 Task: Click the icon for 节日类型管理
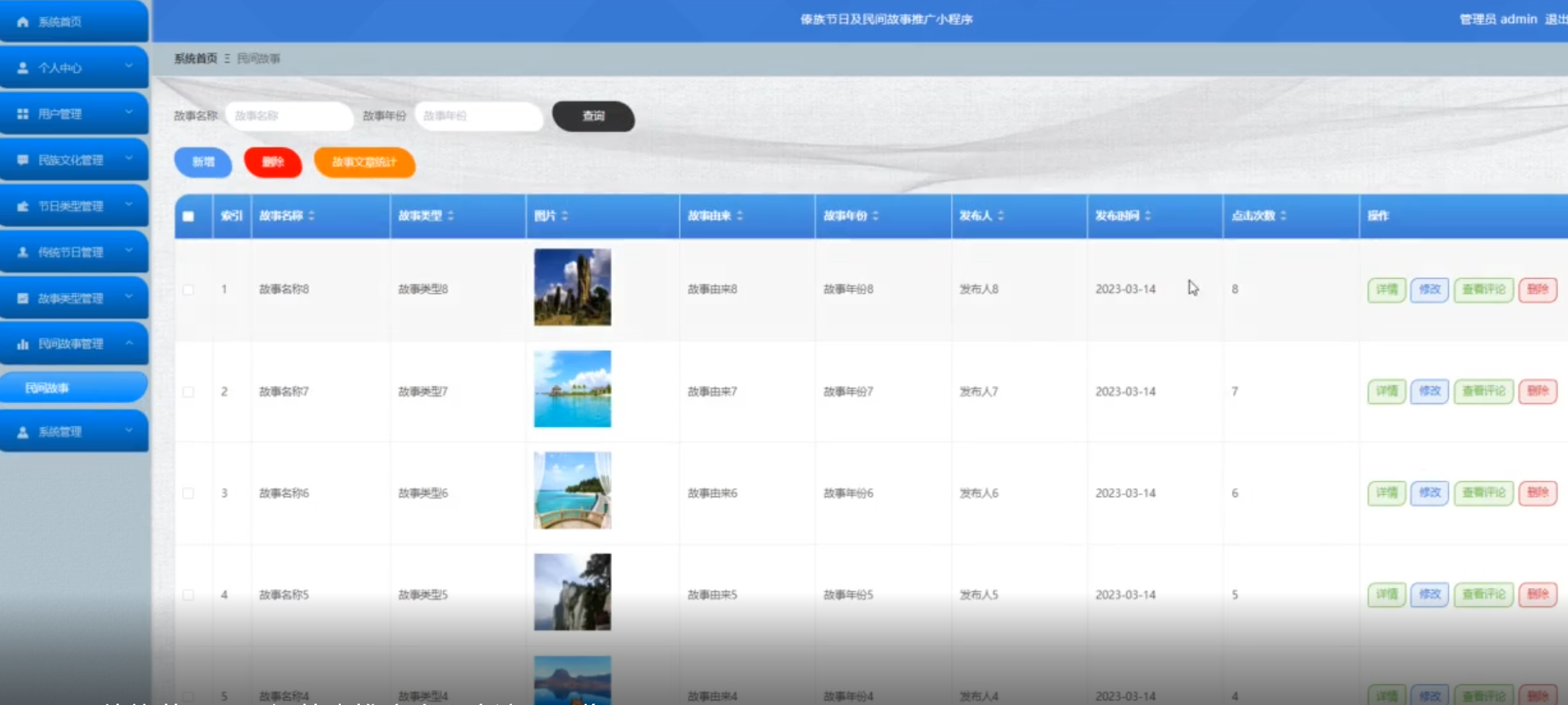pyautogui.click(x=22, y=206)
